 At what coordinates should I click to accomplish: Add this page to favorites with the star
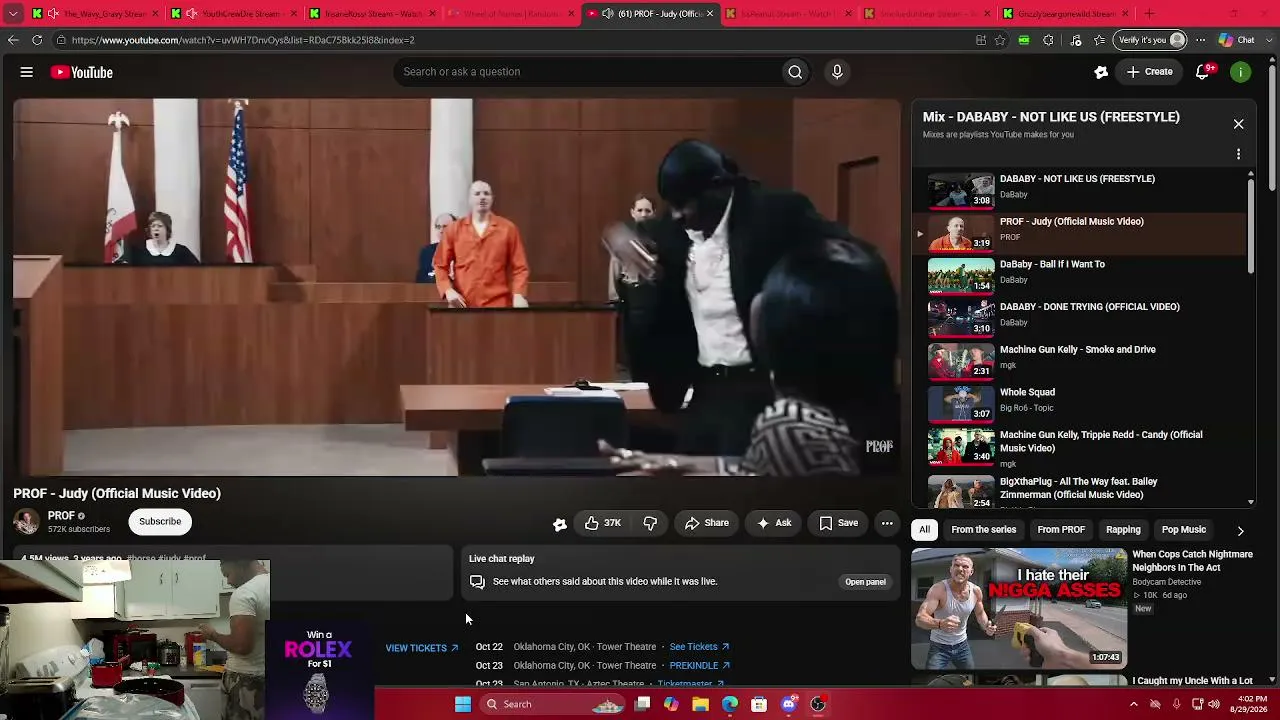click(1000, 40)
